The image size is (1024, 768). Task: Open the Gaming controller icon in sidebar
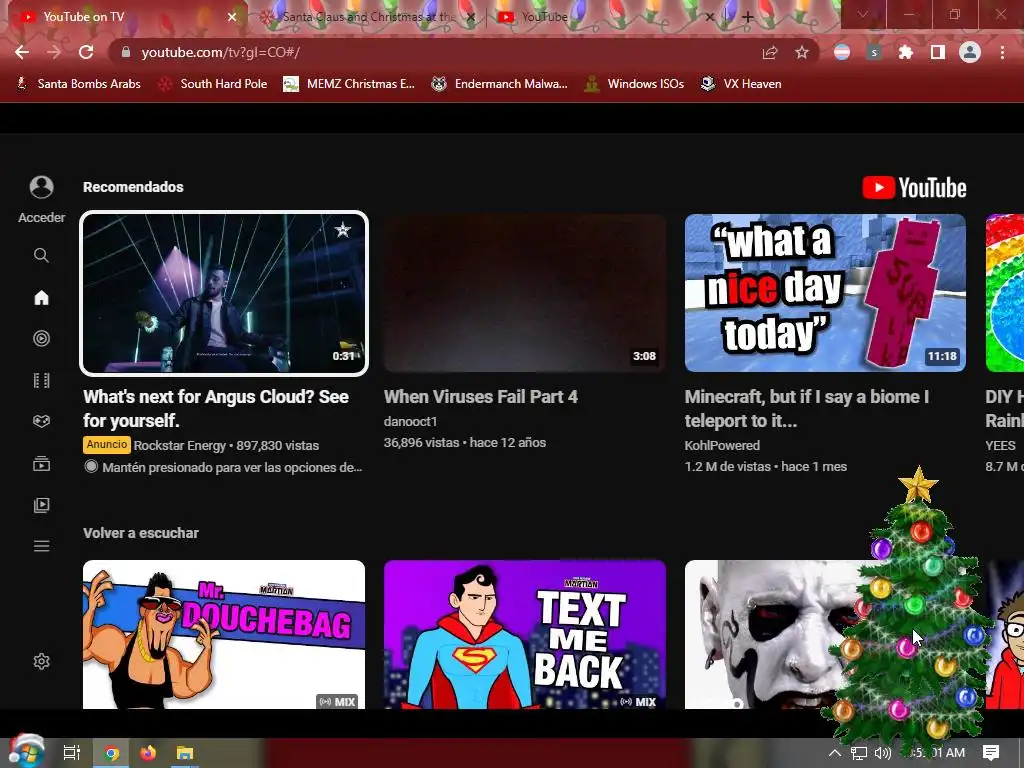41,421
